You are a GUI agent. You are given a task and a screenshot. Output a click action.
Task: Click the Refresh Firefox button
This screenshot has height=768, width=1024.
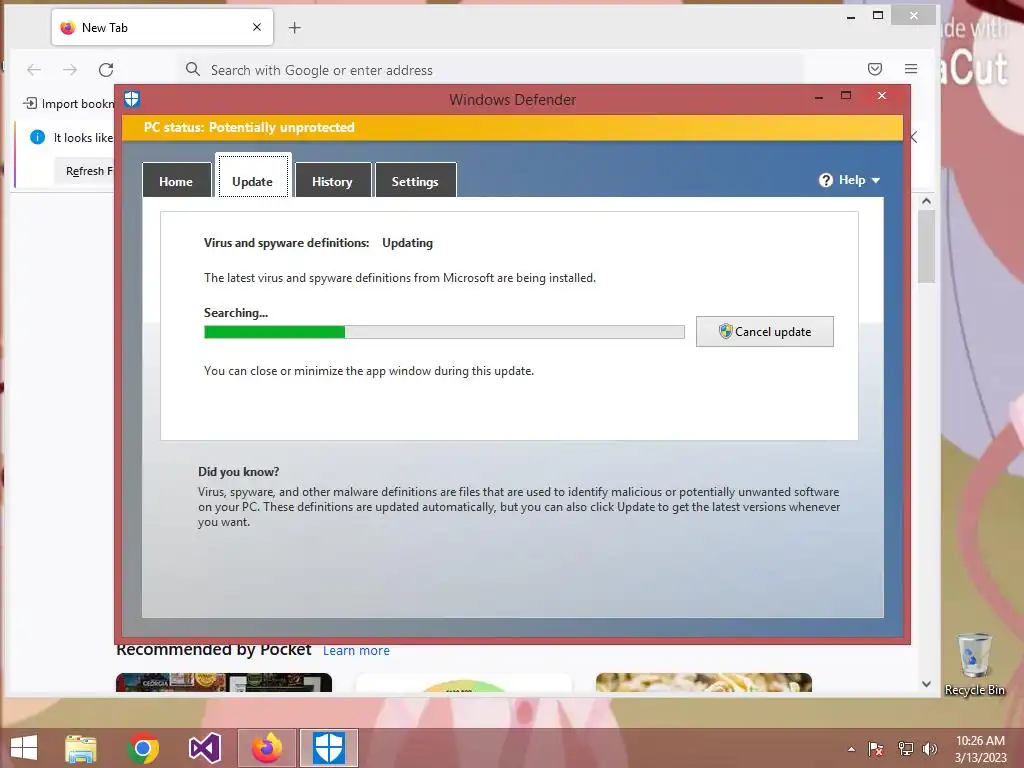click(85, 171)
